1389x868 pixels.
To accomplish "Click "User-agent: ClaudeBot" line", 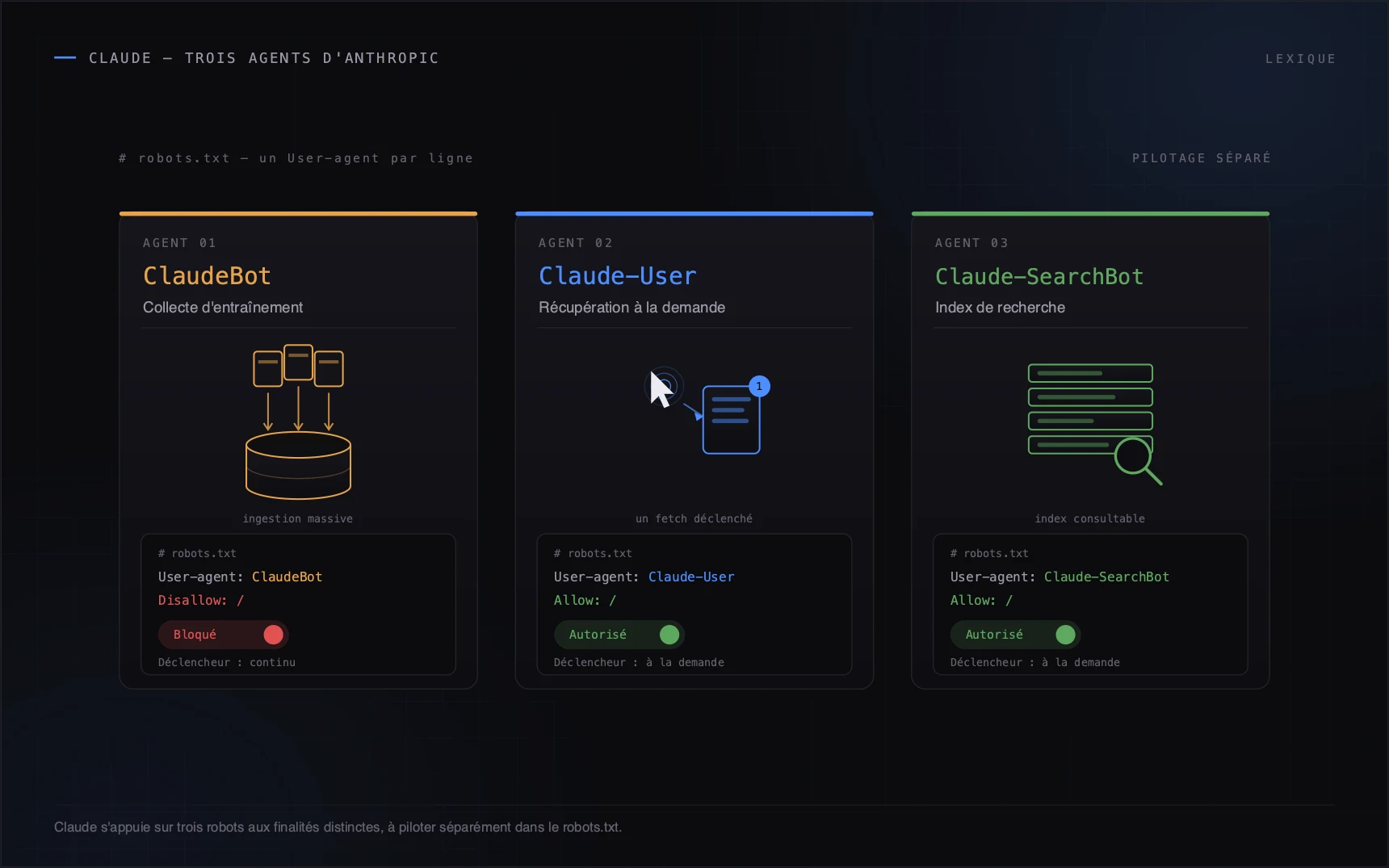I will point(240,577).
